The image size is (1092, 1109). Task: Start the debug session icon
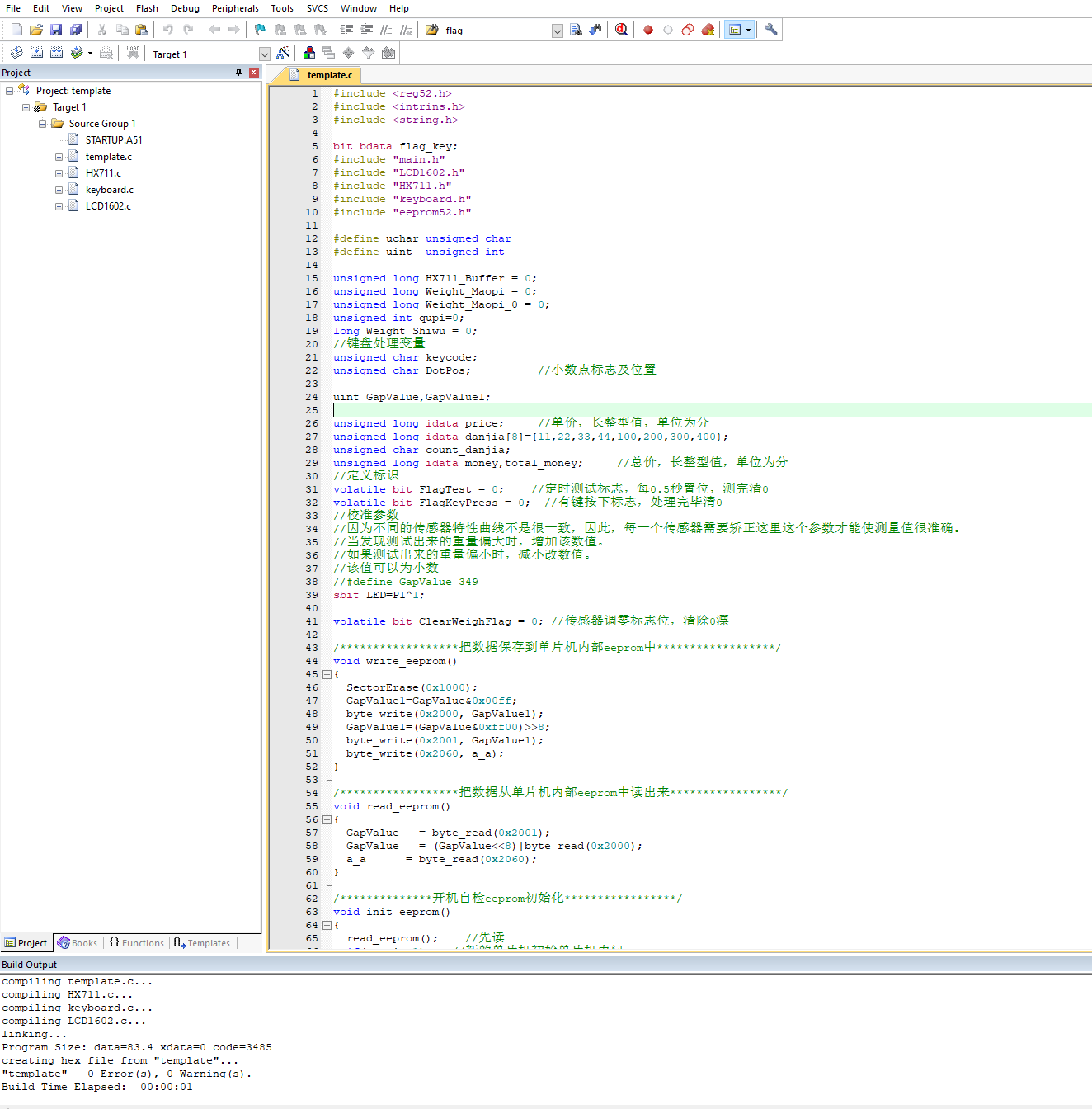tap(621, 30)
